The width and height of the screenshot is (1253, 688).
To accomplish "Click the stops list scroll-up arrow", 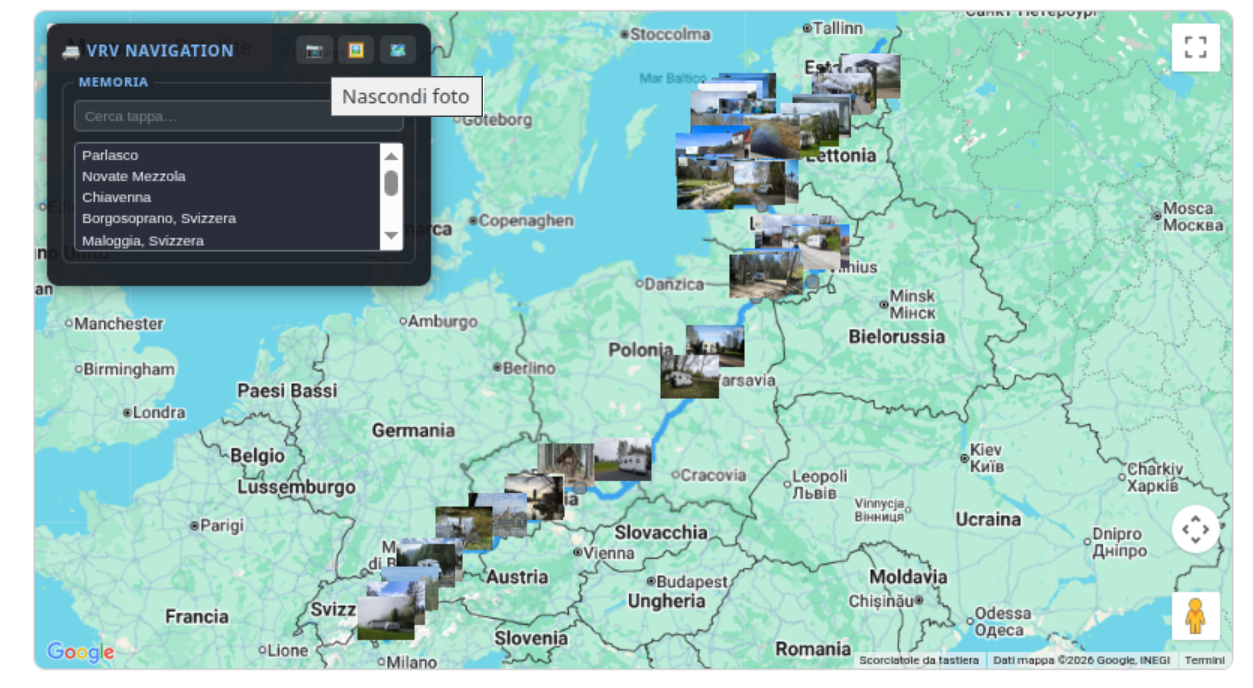I will [391, 155].
